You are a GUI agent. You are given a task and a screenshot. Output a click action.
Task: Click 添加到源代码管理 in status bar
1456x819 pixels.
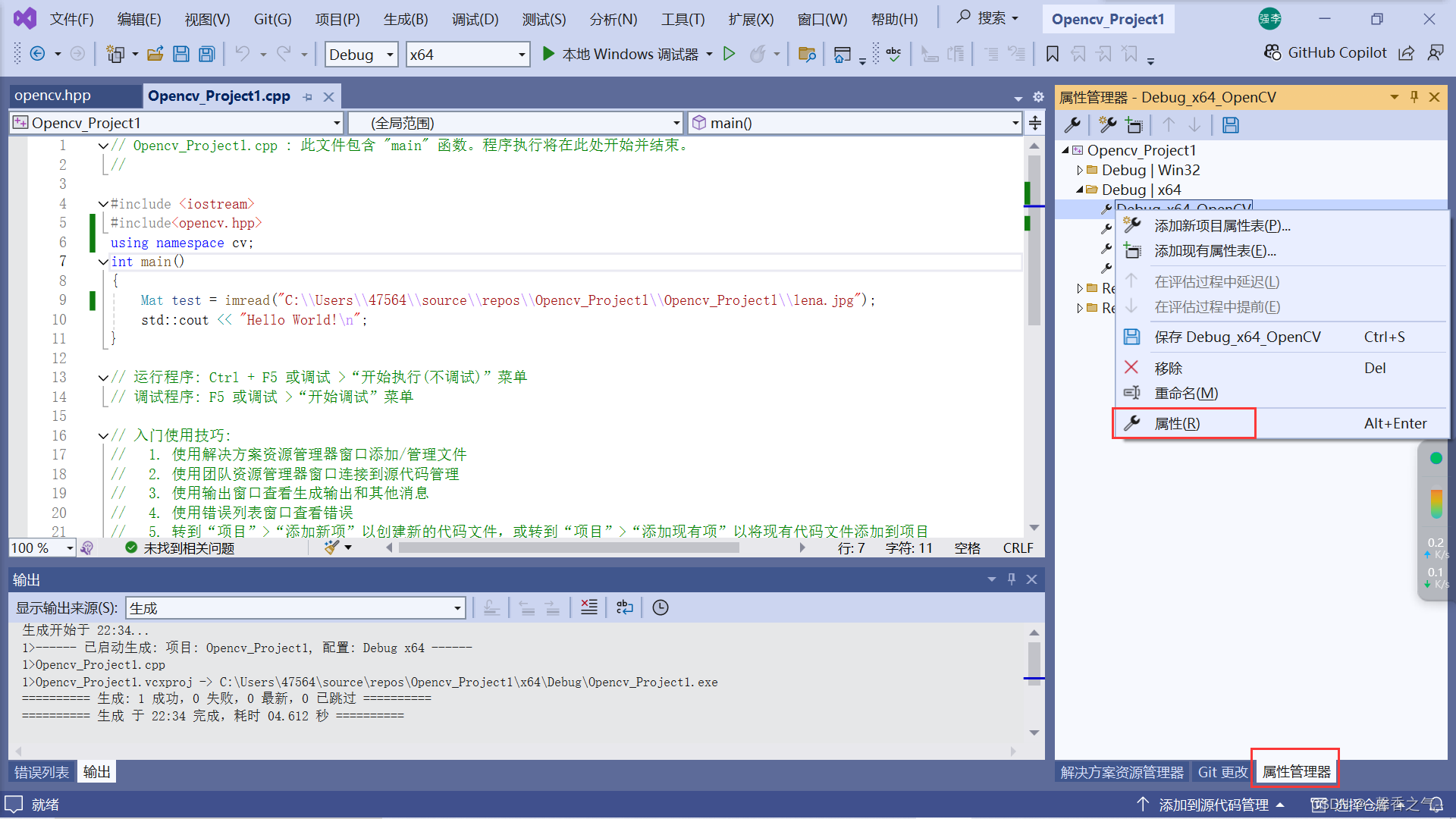coord(1213,805)
